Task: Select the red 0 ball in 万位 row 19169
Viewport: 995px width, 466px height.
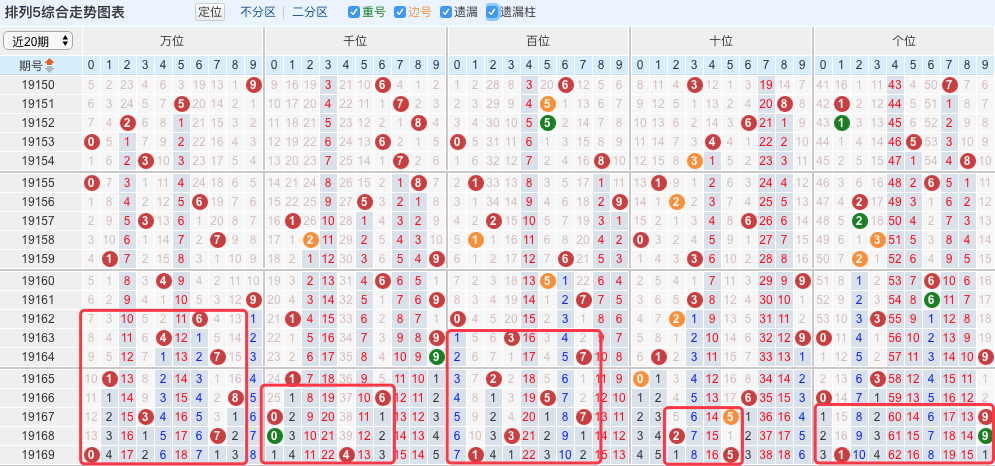Action: point(91,455)
